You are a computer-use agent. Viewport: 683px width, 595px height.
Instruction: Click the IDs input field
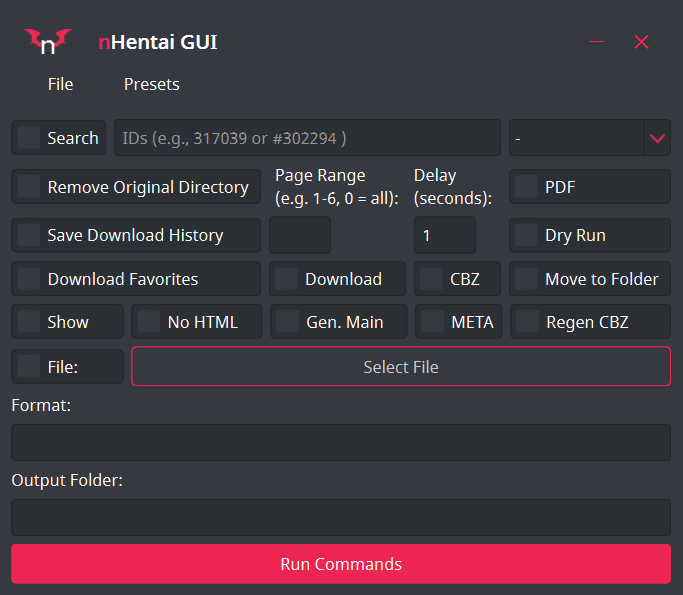pyautogui.click(x=307, y=138)
